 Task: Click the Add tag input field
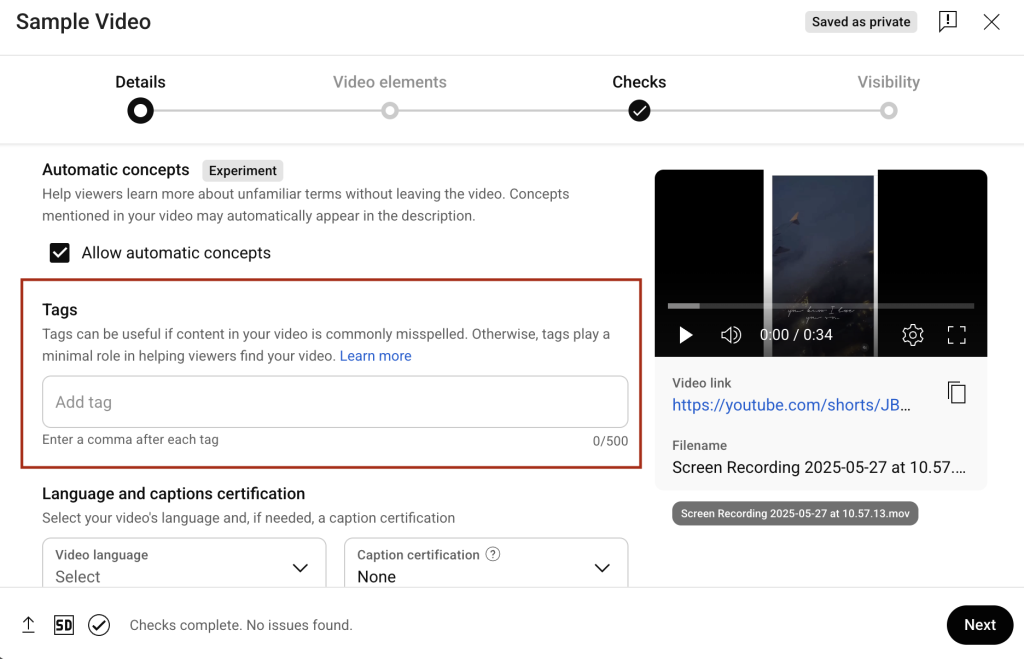335,402
